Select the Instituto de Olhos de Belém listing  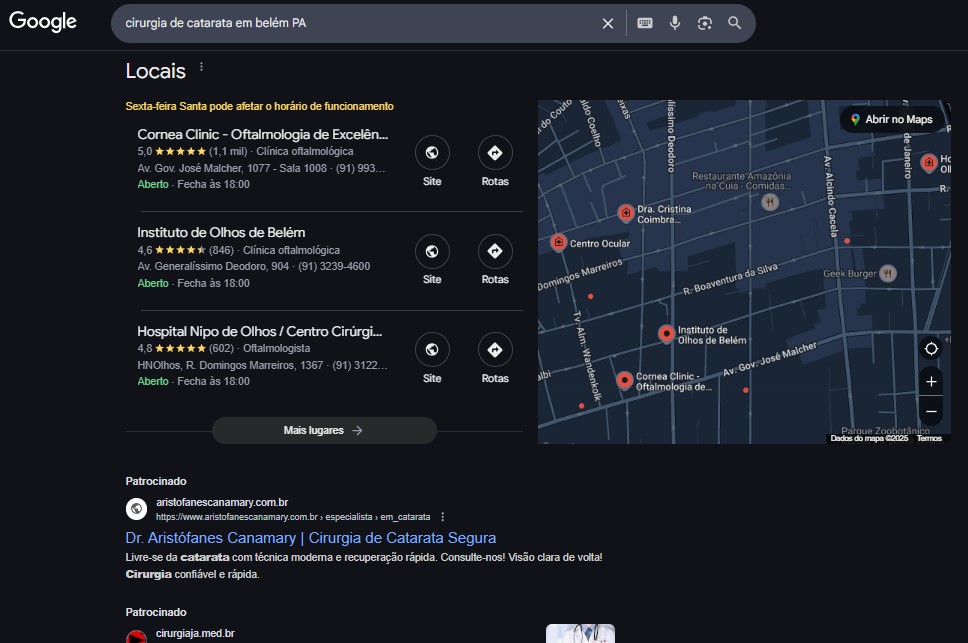point(221,233)
